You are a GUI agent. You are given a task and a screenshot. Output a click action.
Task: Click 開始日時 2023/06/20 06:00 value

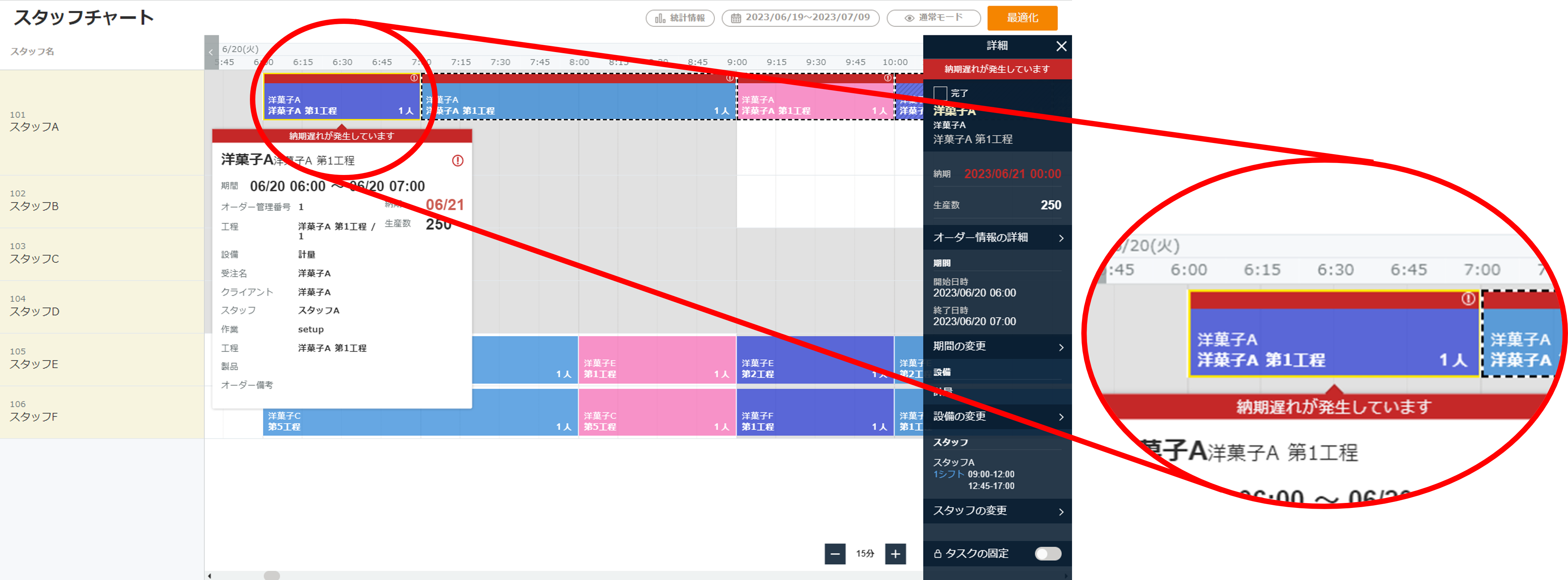click(x=975, y=293)
